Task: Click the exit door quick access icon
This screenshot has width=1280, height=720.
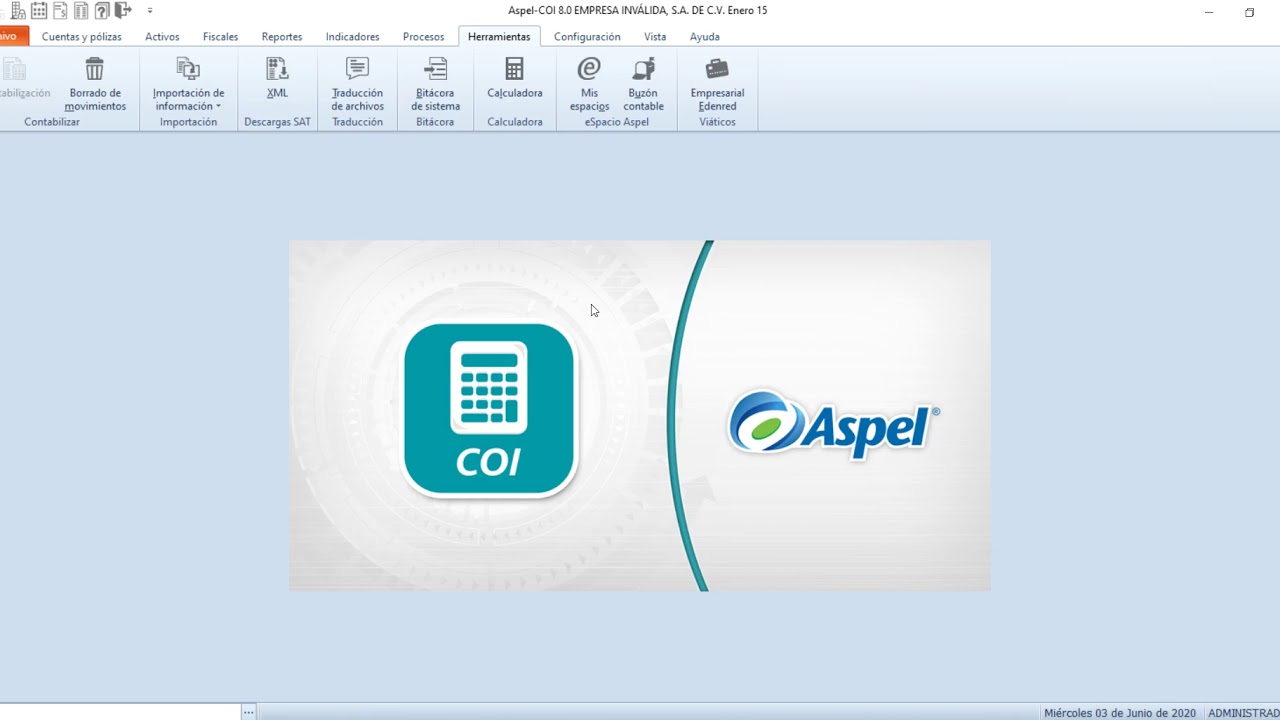Action: pyautogui.click(x=123, y=11)
